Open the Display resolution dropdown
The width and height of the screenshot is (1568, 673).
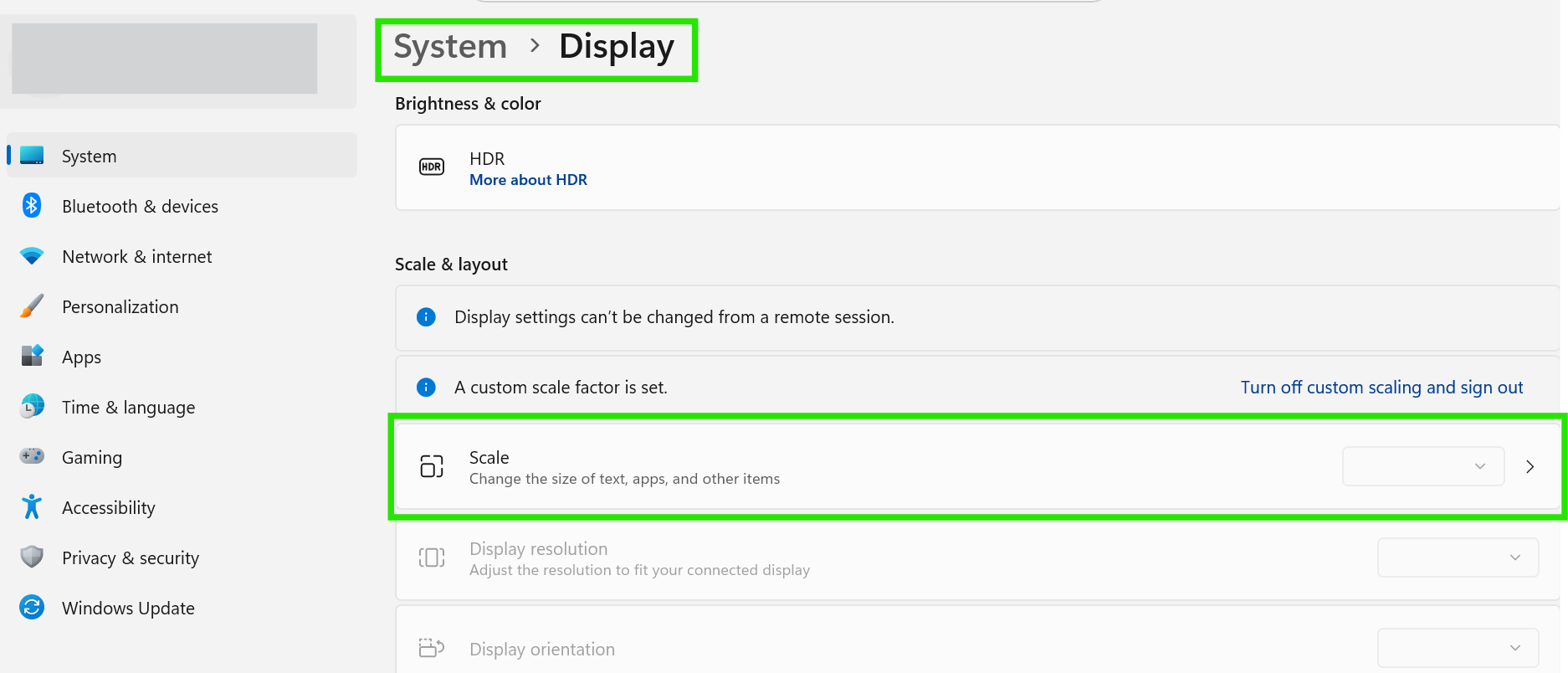pyautogui.click(x=1458, y=557)
